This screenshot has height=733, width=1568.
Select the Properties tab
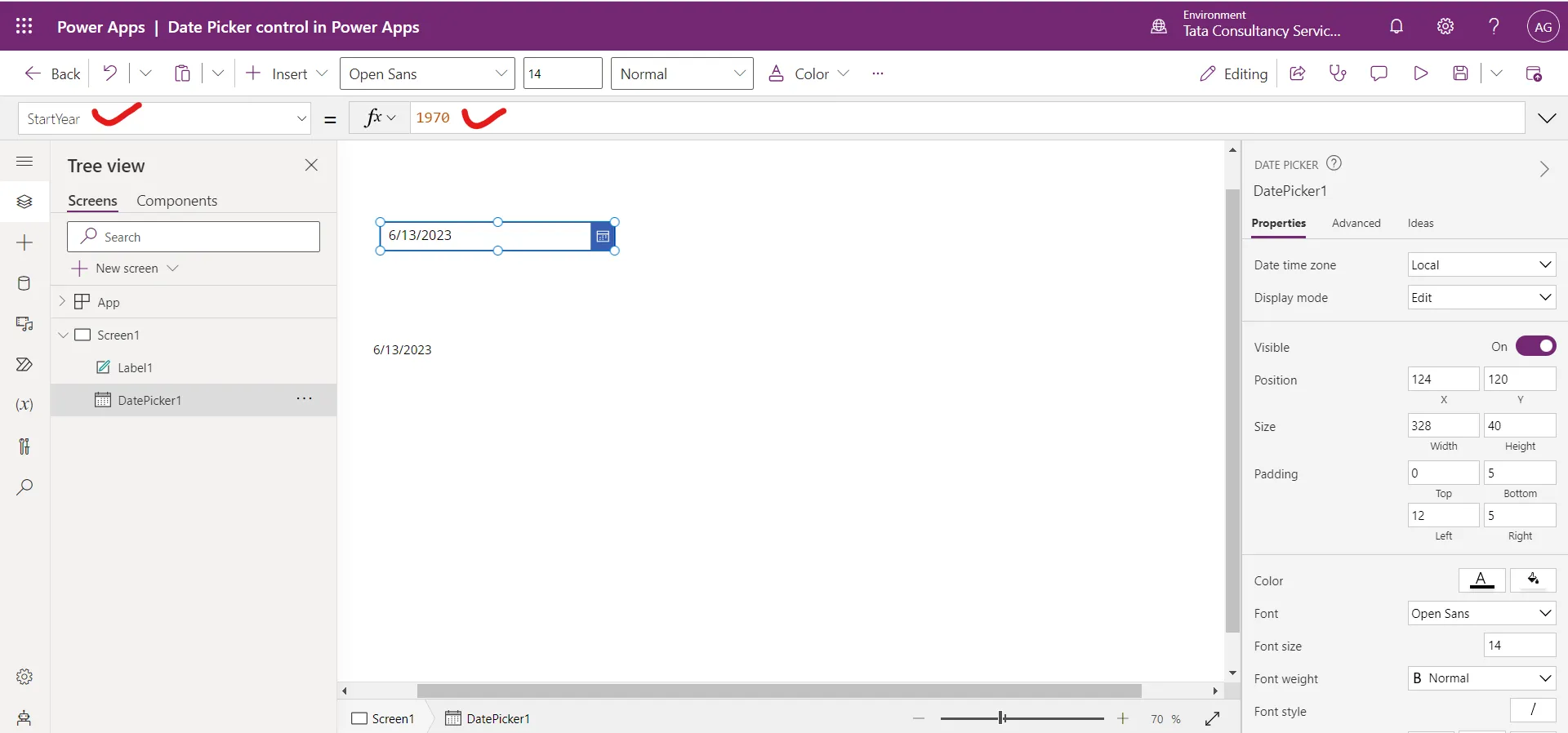click(x=1278, y=223)
